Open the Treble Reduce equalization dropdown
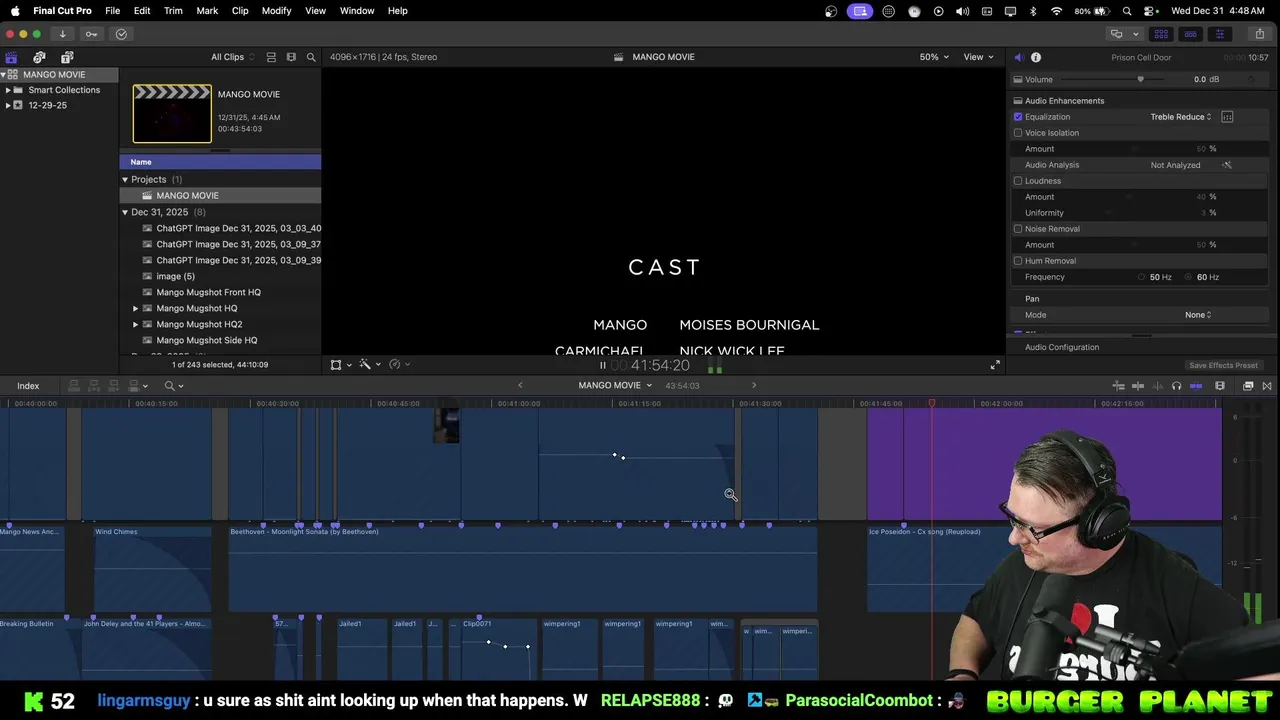The width and height of the screenshot is (1280, 720). 1181,117
